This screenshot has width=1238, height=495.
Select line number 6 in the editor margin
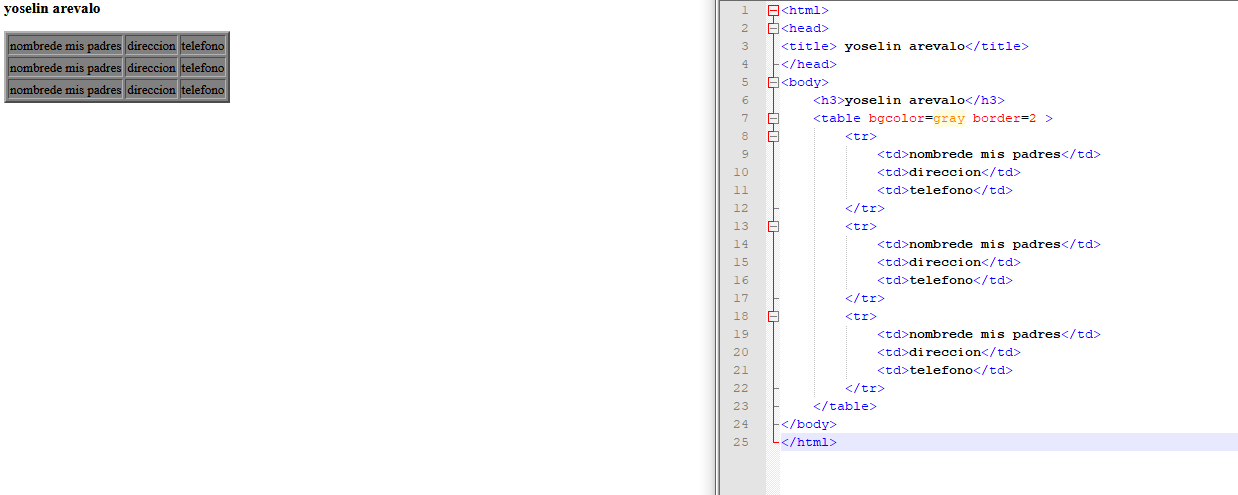(x=744, y=100)
